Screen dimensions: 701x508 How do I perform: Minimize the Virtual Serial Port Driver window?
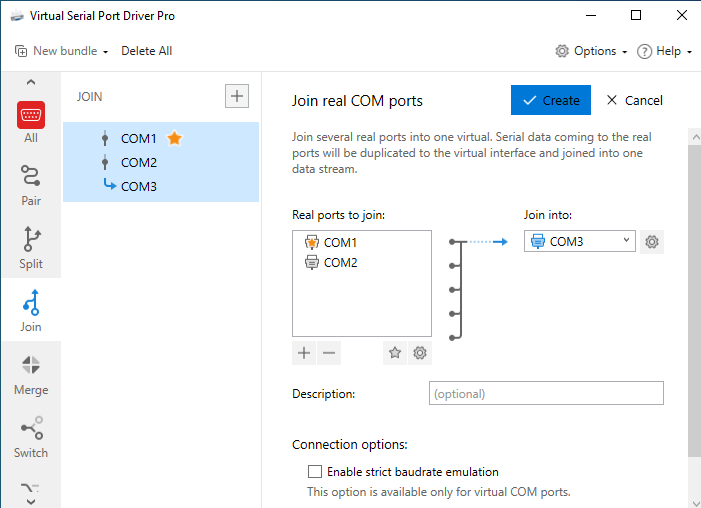click(591, 16)
